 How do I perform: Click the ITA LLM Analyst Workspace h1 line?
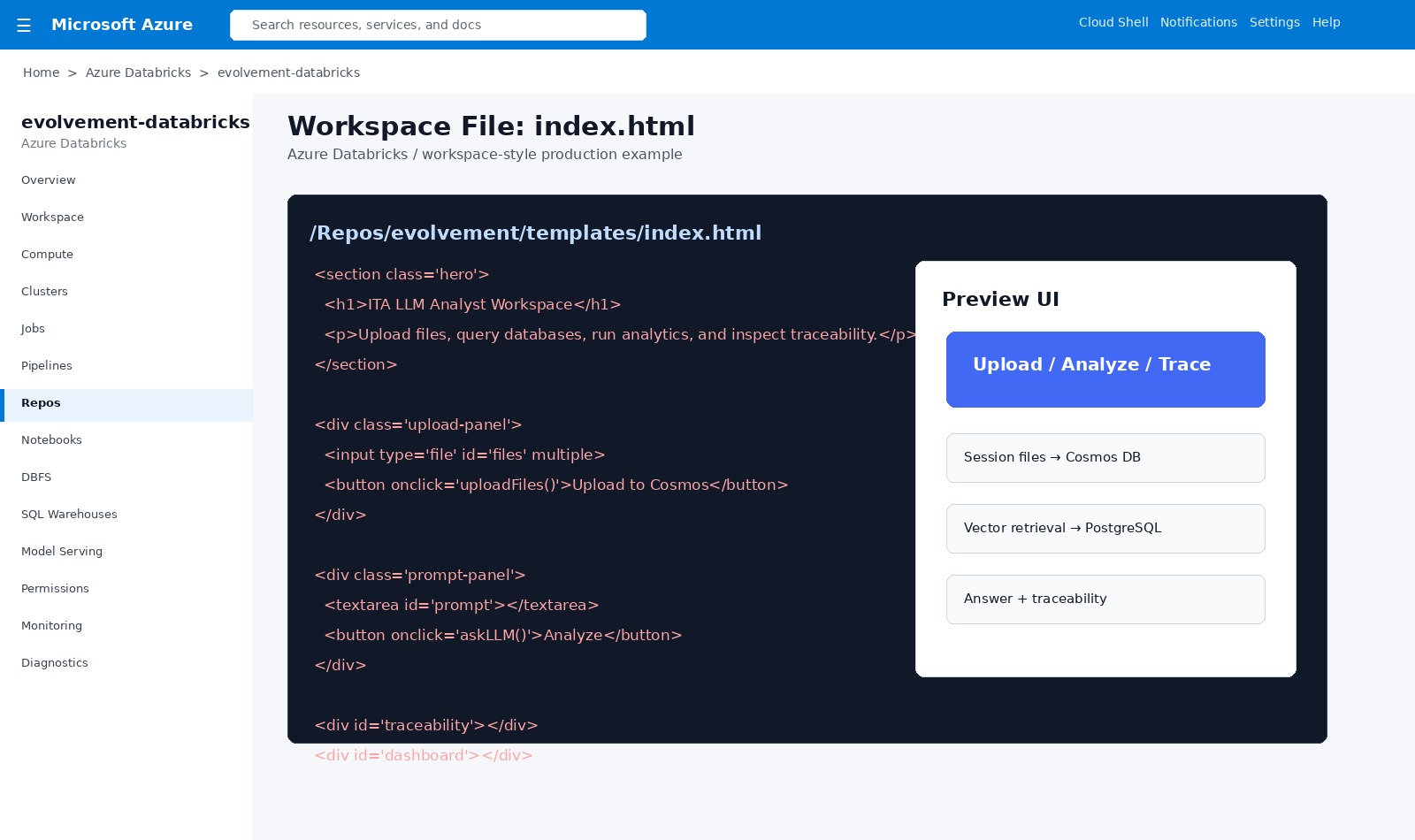pyautogui.click(x=472, y=305)
